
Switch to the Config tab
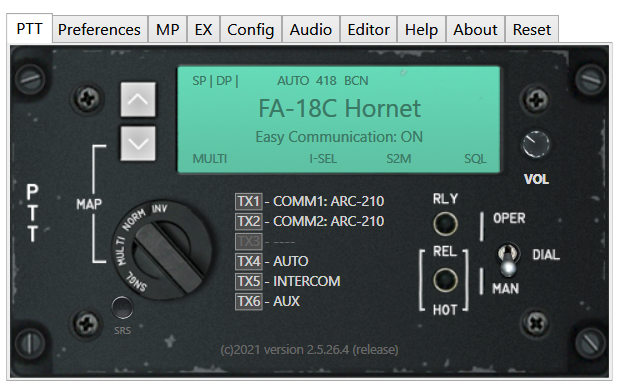click(x=251, y=30)
